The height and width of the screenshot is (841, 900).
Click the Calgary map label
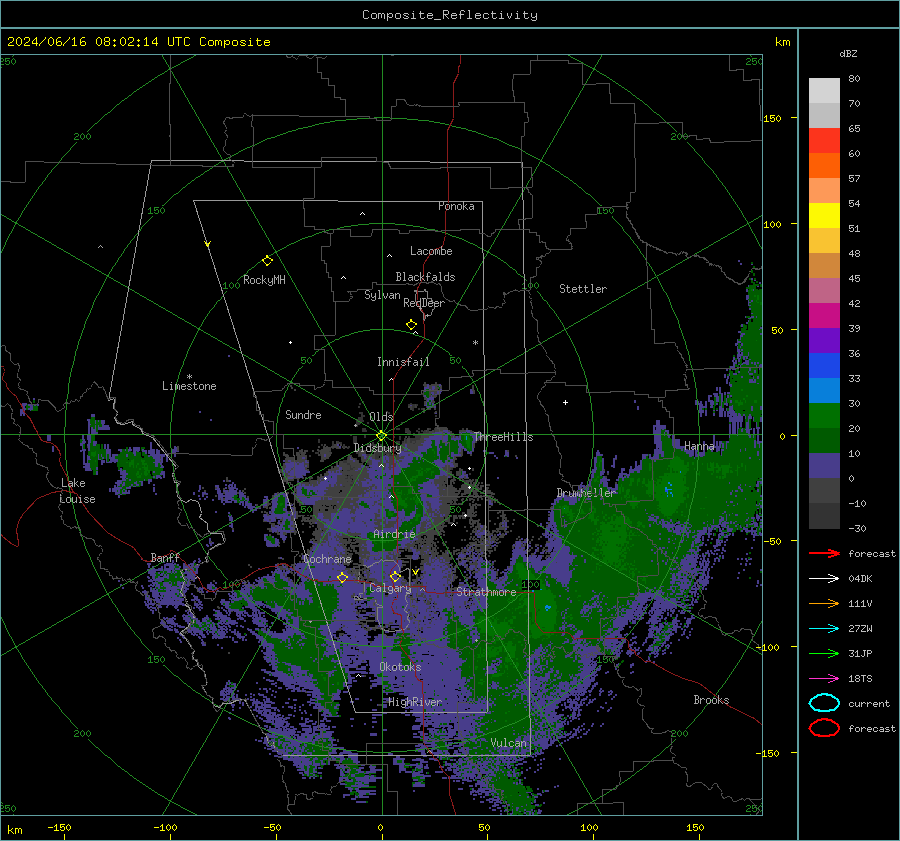pos(390,588)
